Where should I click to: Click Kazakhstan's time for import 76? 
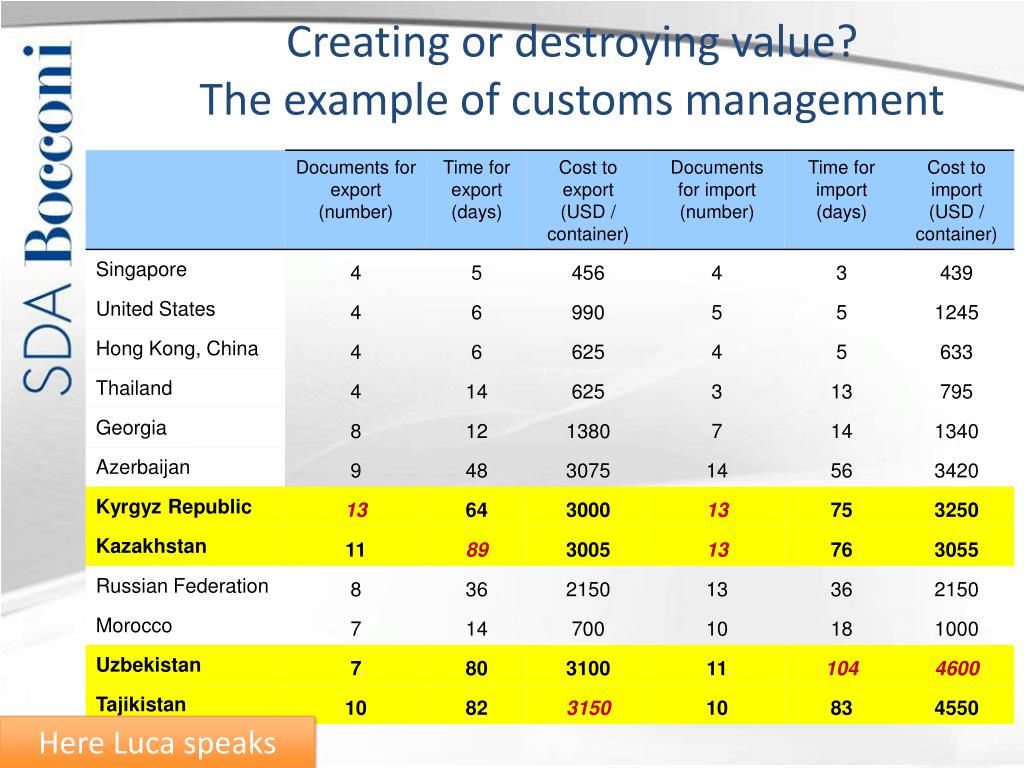(841, 550)
